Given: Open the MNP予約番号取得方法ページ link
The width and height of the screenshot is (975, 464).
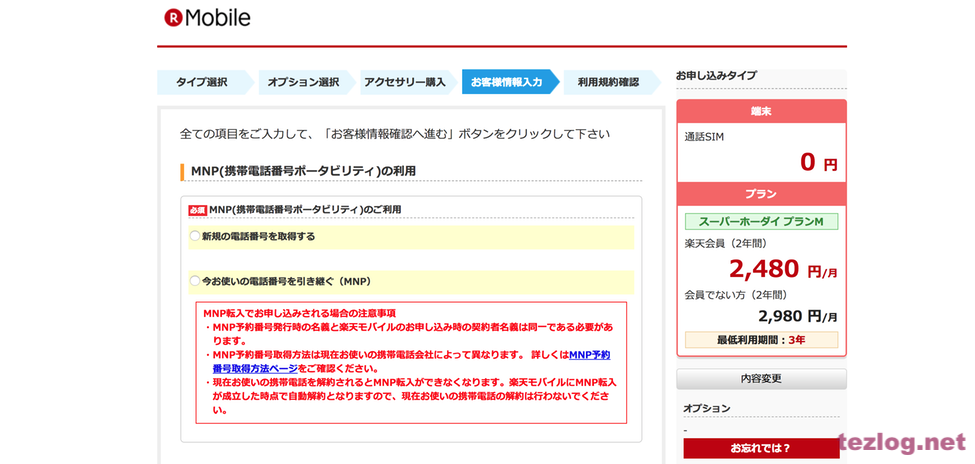Looking at the screenshot, I should pyautogui.click(x=411, y=361).
